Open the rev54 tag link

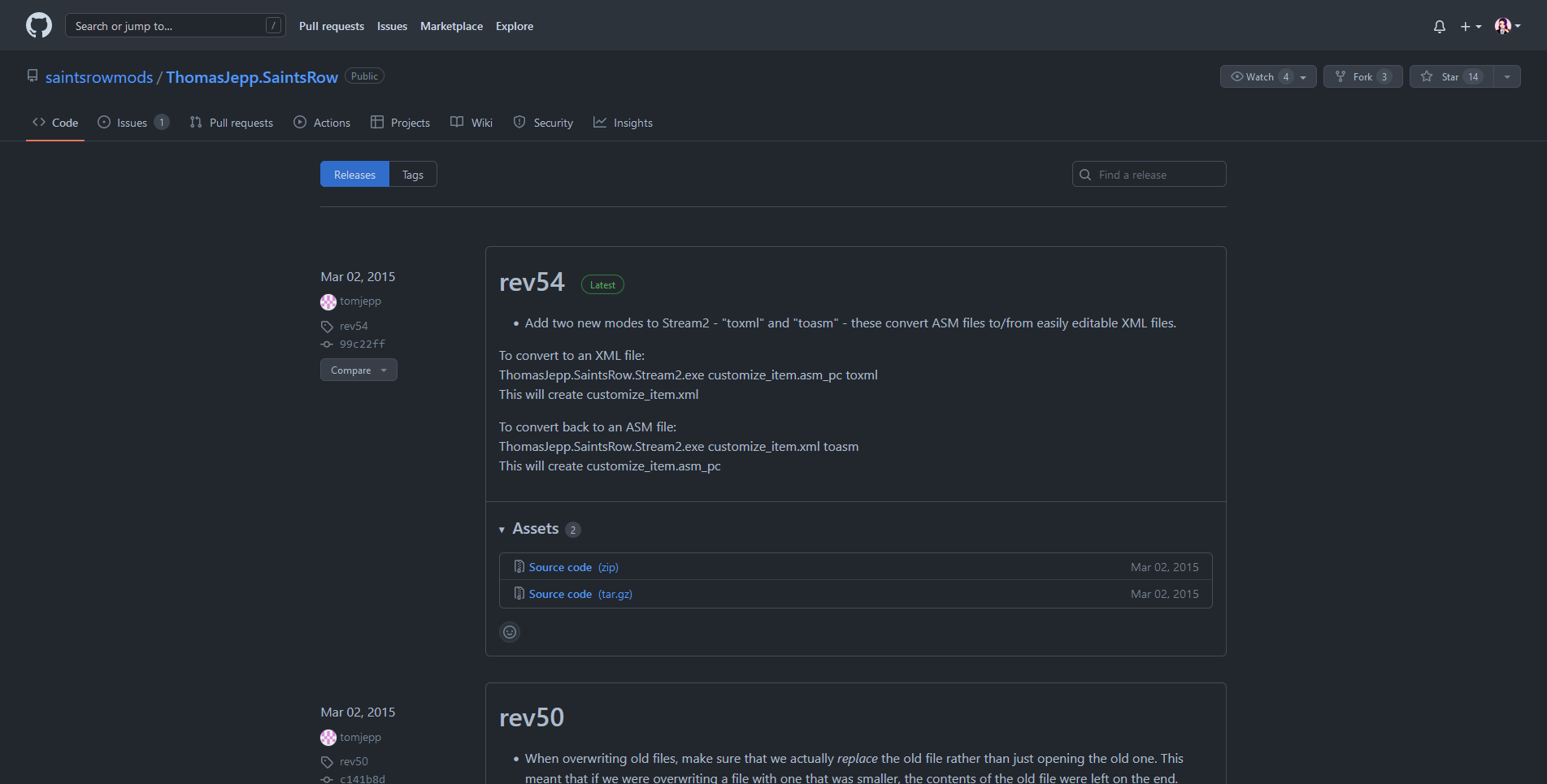coord(354,326)
